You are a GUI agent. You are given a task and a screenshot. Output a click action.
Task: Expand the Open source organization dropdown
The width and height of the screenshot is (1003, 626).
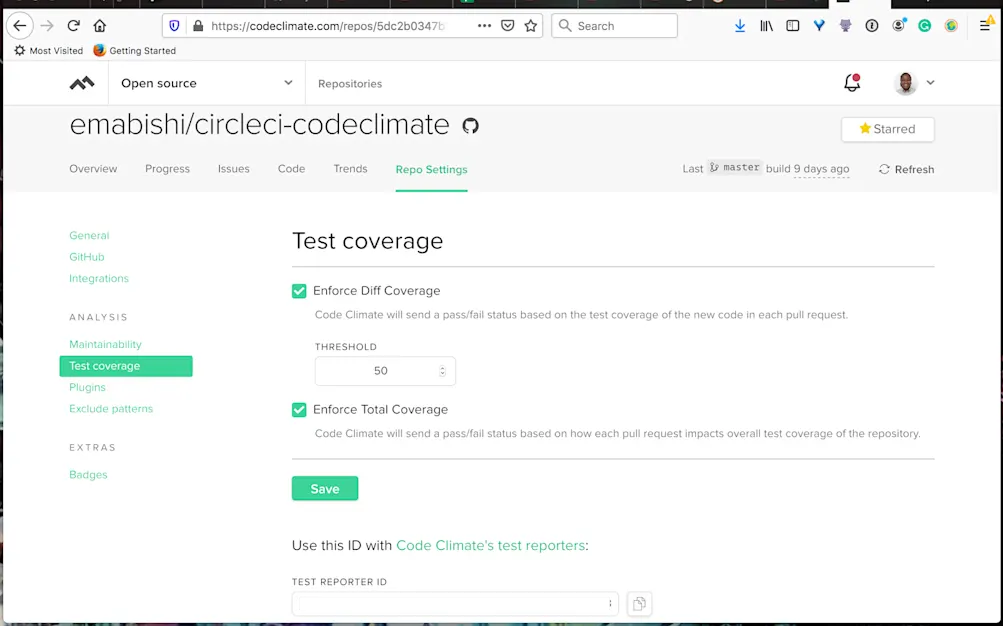click(207, 83)
